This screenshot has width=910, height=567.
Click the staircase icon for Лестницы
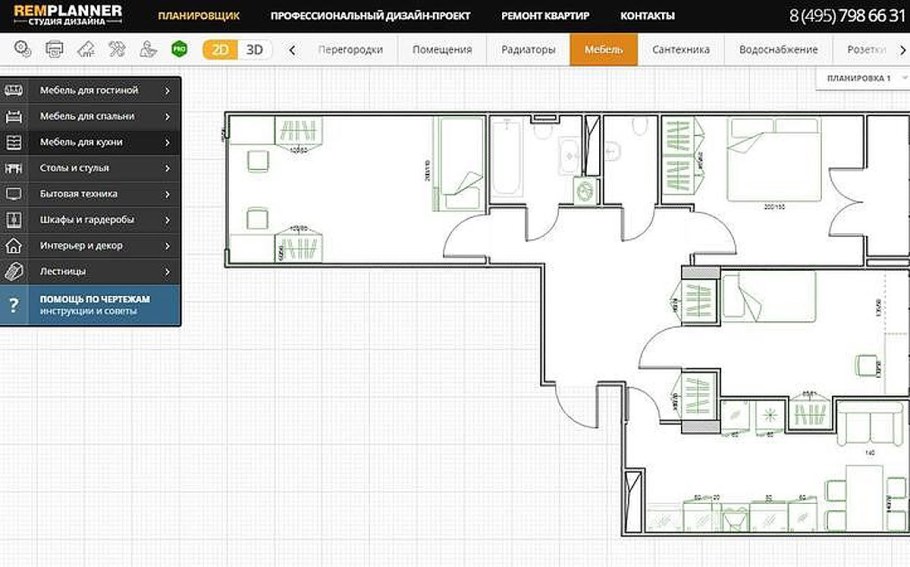pyautogui.click(x=14, y=272)
